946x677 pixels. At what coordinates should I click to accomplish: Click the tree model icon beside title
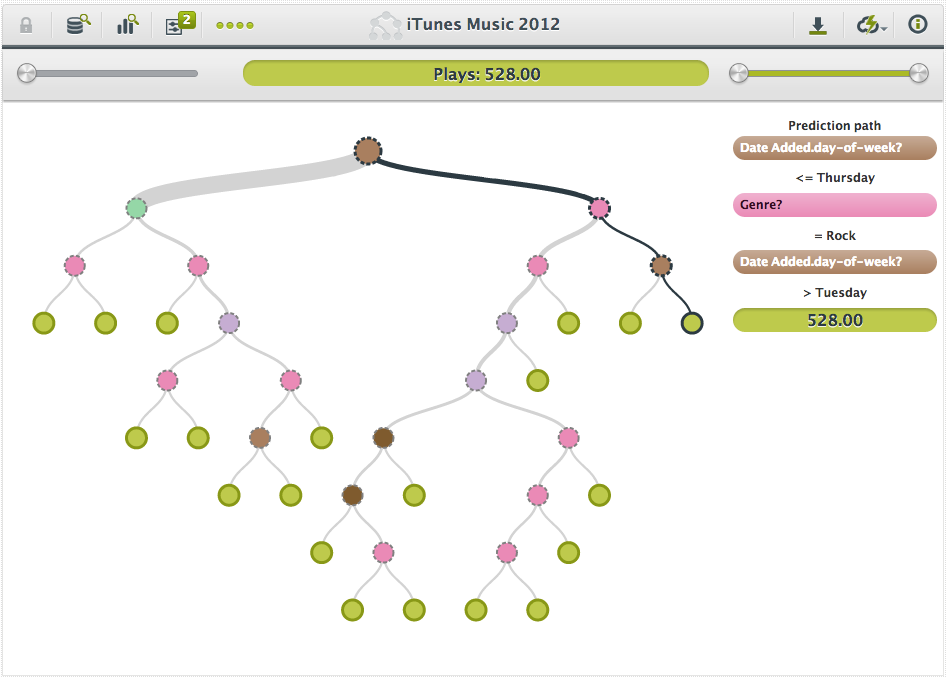[385, 25]
